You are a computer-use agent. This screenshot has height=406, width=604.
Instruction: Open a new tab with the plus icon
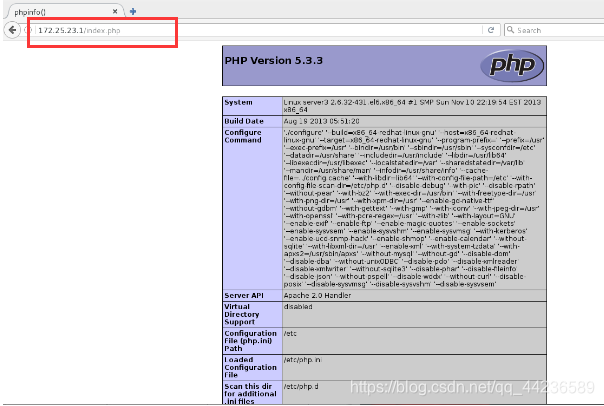click(x=133, y=12)
